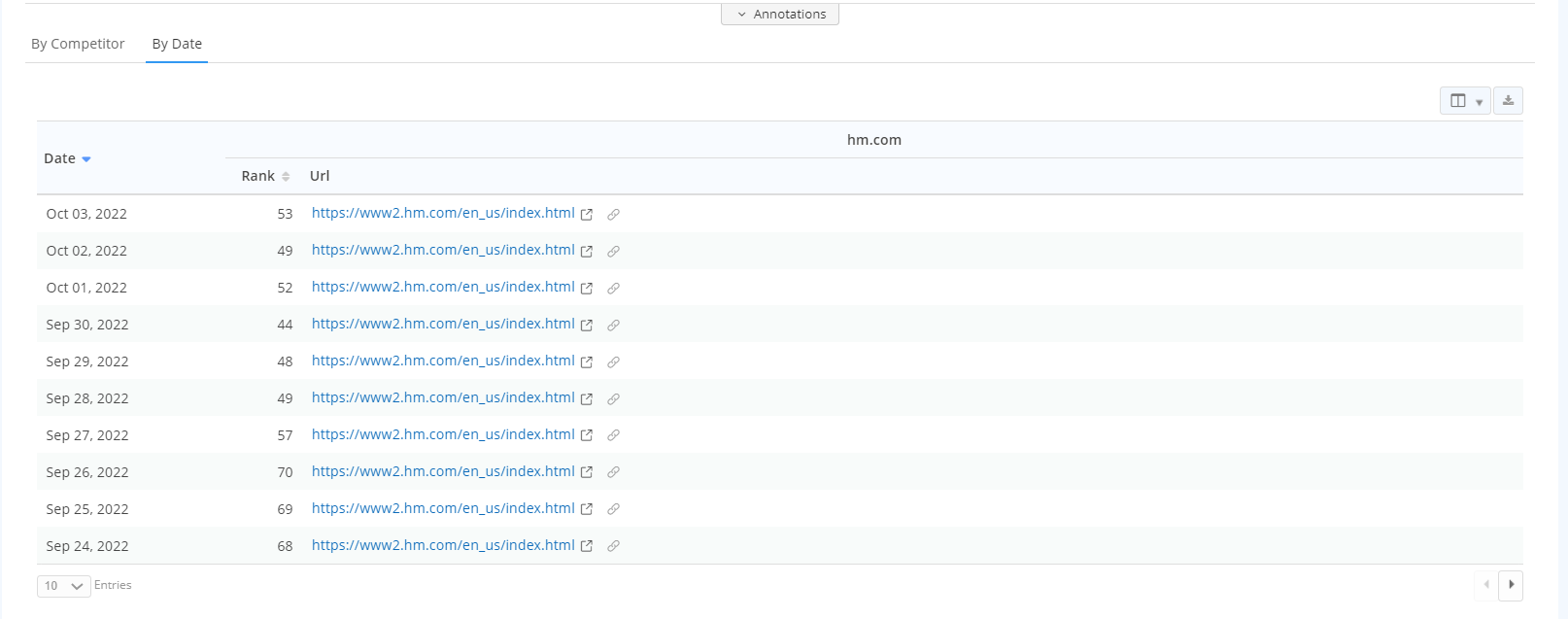This screenshot has height=619, width=1568.
Task: Open external link icon for Sep 30, 2022 URL
Action: click(x=587, y=326)
